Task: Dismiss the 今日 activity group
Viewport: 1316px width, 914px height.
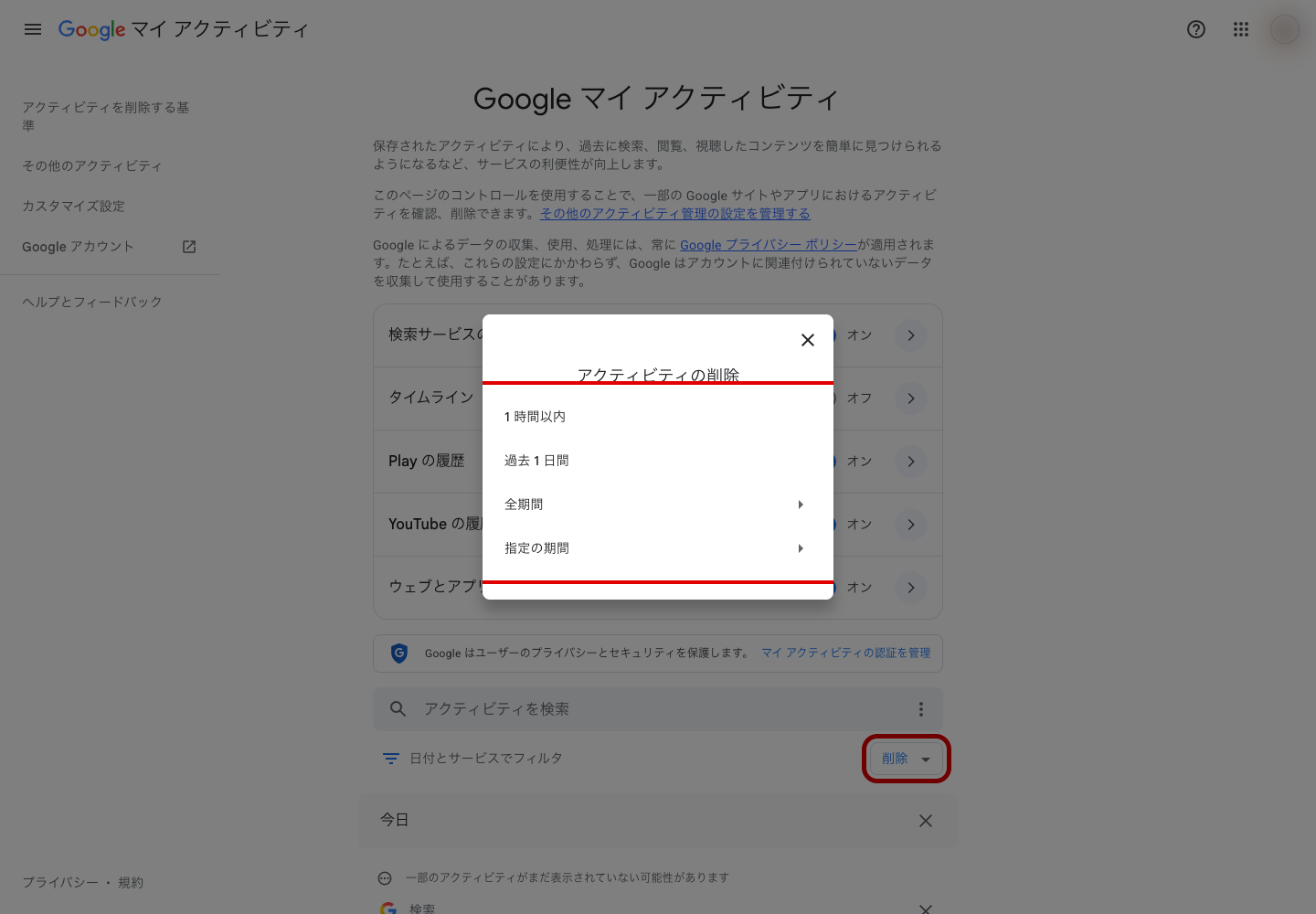Action: point(926,821)
